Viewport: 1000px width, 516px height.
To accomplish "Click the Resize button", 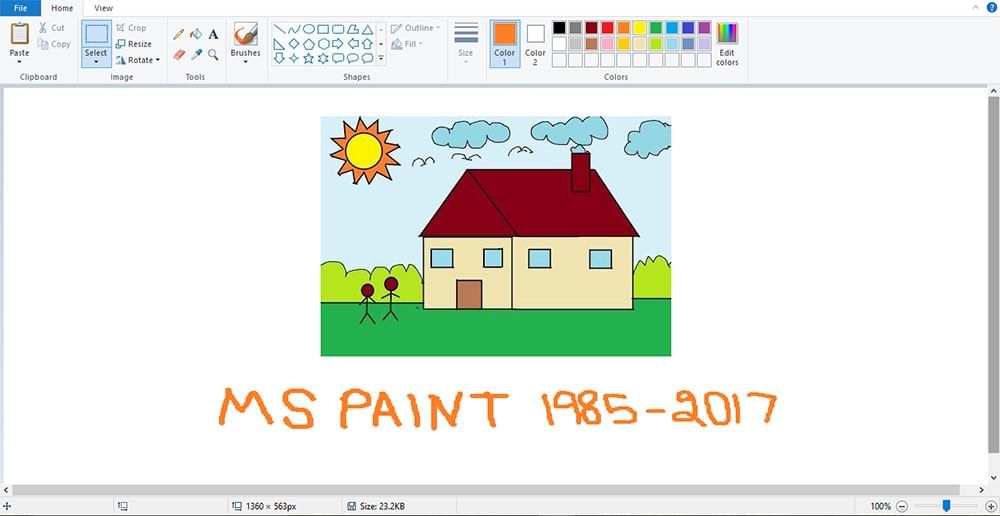I will [x=134, y=44].
